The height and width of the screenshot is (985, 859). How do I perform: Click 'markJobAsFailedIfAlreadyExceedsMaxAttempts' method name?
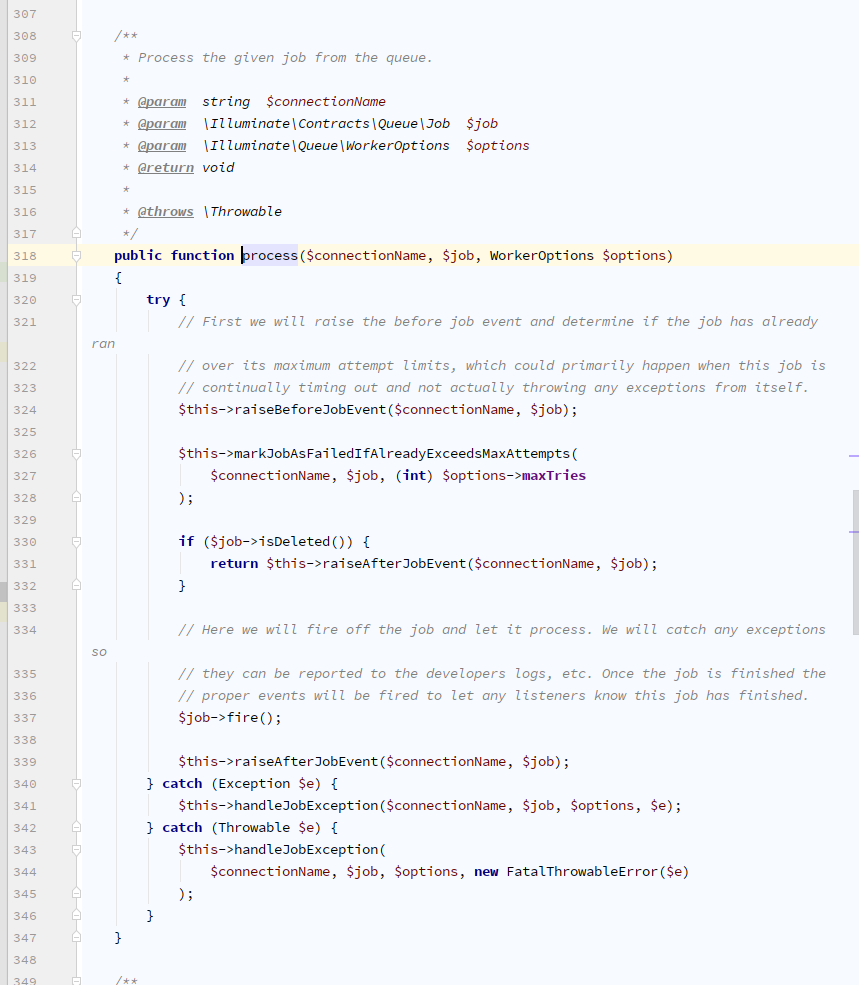[x=402, y=454]
